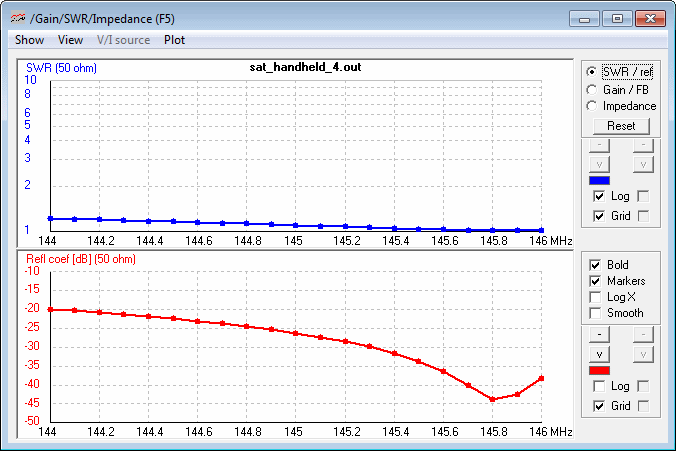
Task: Click the 4nec2 app icon in title bar
Action: pos(18,19)
